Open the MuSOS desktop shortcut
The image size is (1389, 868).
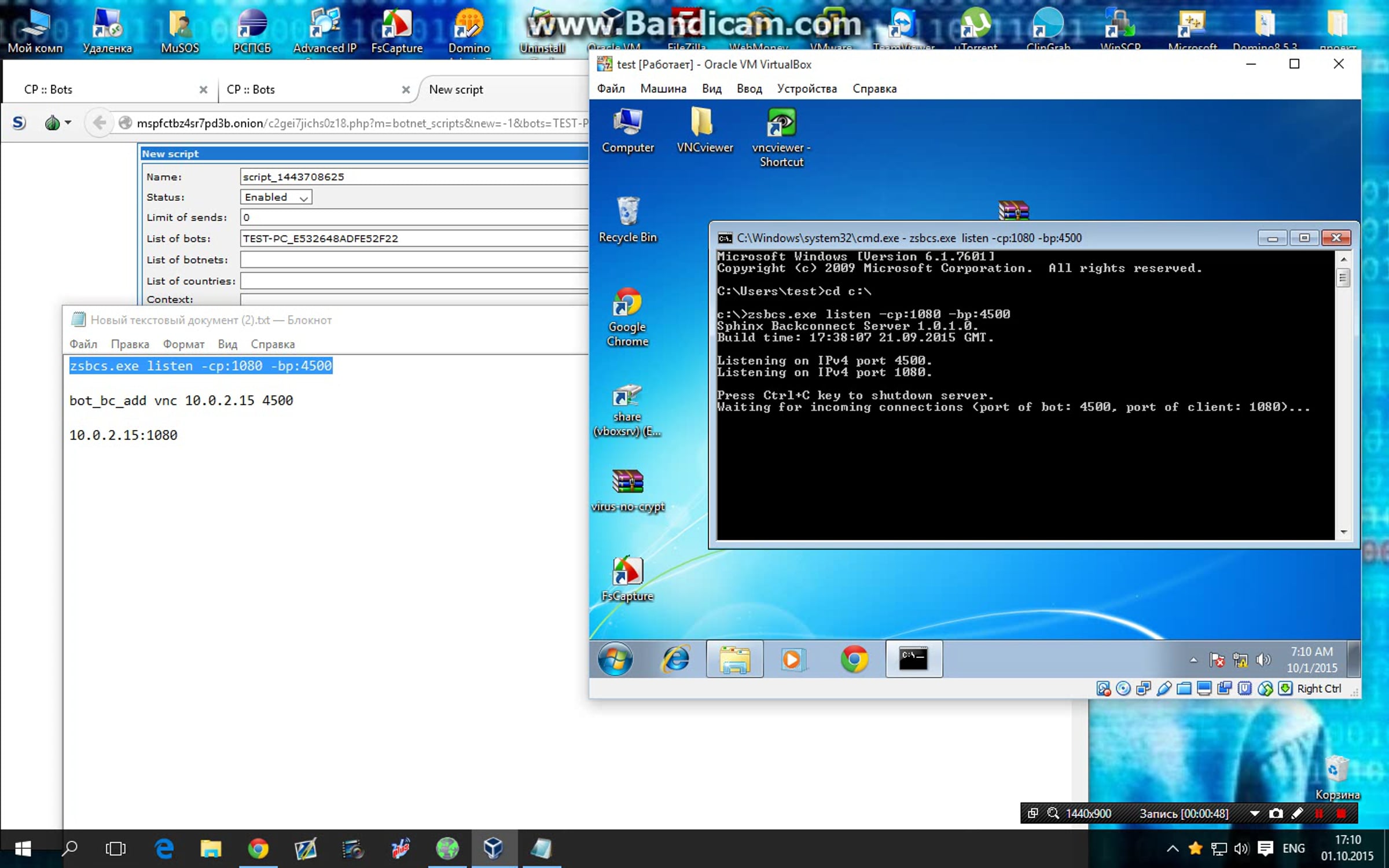[x=180, y=30]
